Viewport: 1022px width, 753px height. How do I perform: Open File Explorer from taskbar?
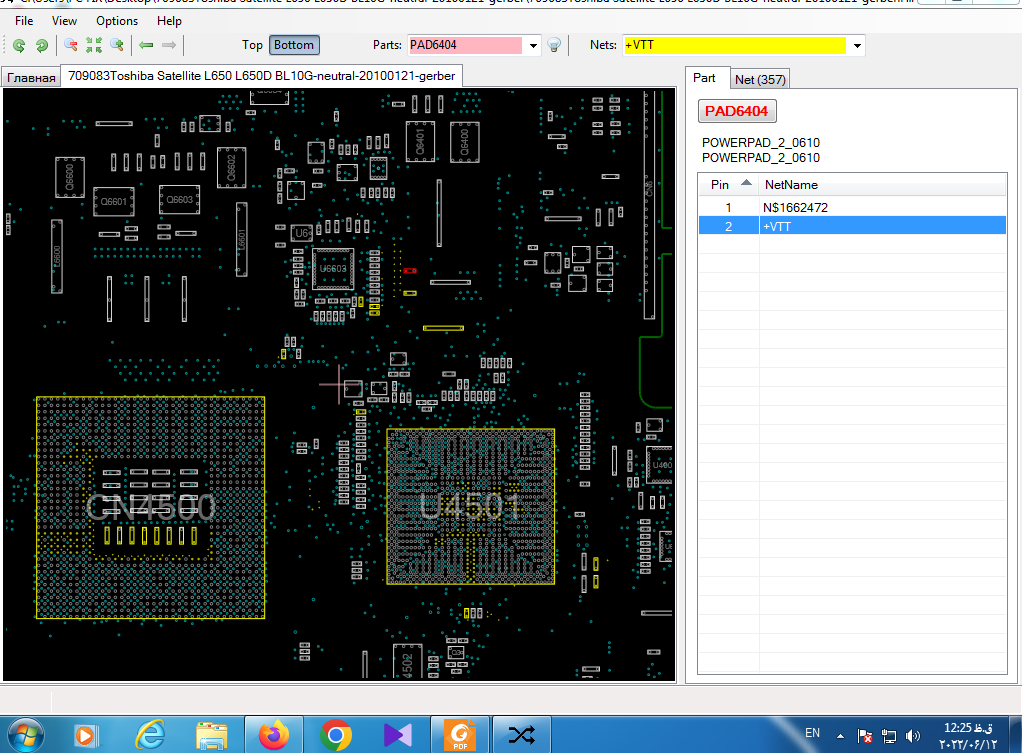click(x=211, y=736)
